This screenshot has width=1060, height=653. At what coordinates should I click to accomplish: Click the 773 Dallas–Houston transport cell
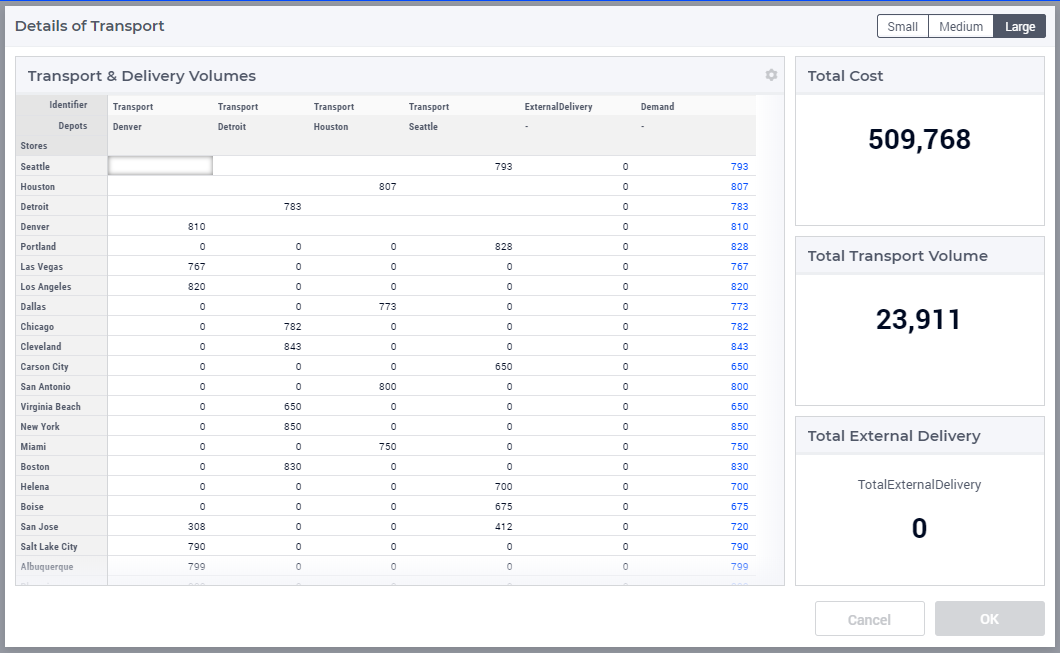coord(356,306)
